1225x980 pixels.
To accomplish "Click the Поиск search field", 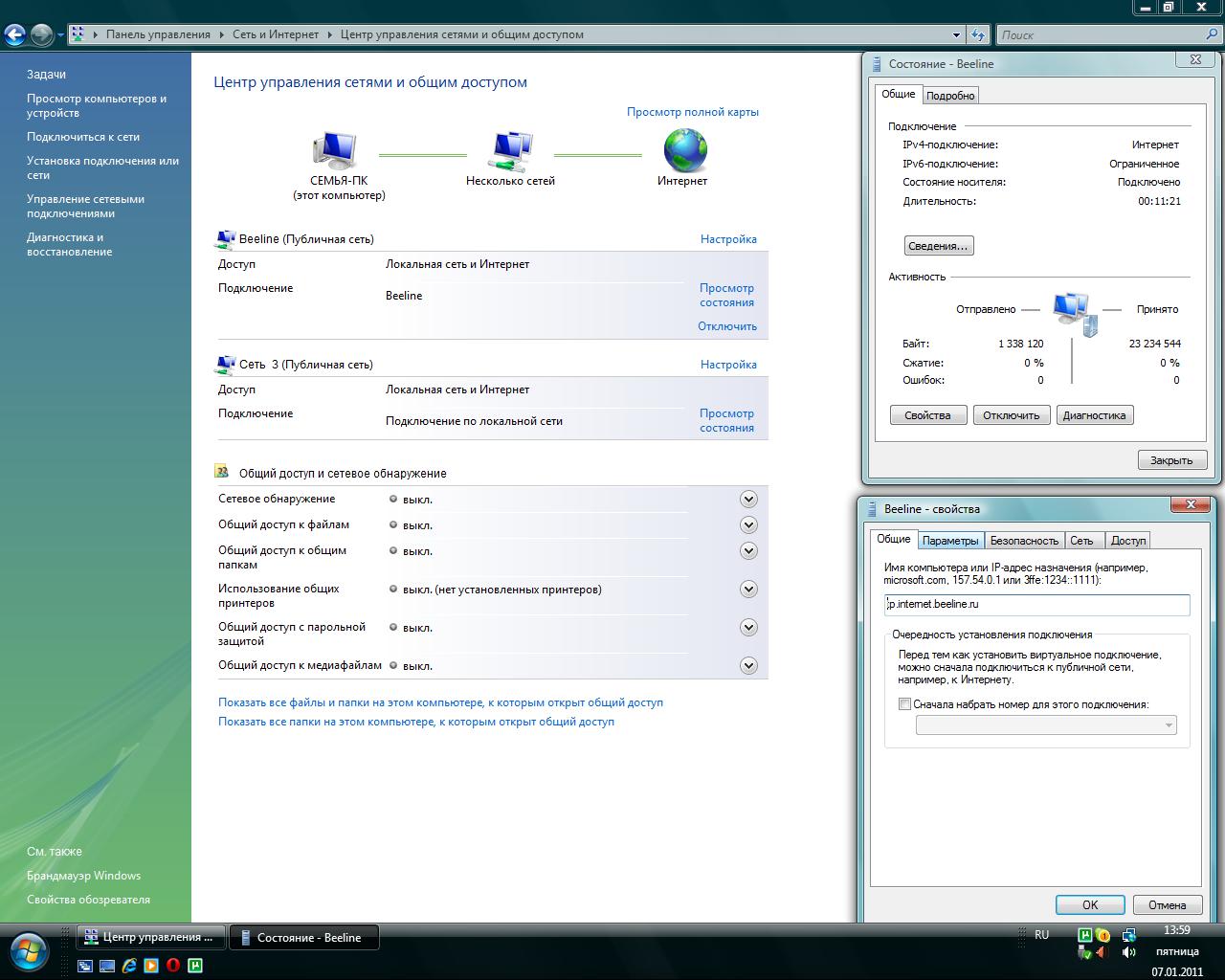I will [1101, 34].
